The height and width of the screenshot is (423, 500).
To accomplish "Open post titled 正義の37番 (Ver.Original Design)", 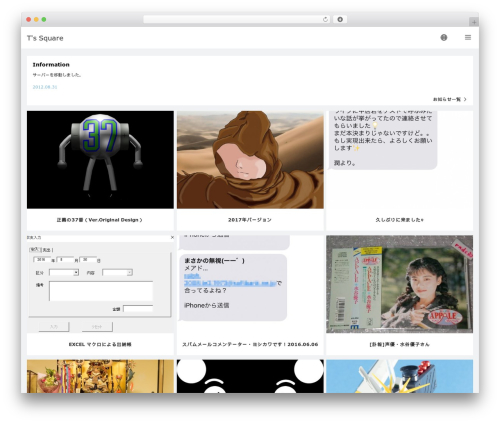I will 100,220.
